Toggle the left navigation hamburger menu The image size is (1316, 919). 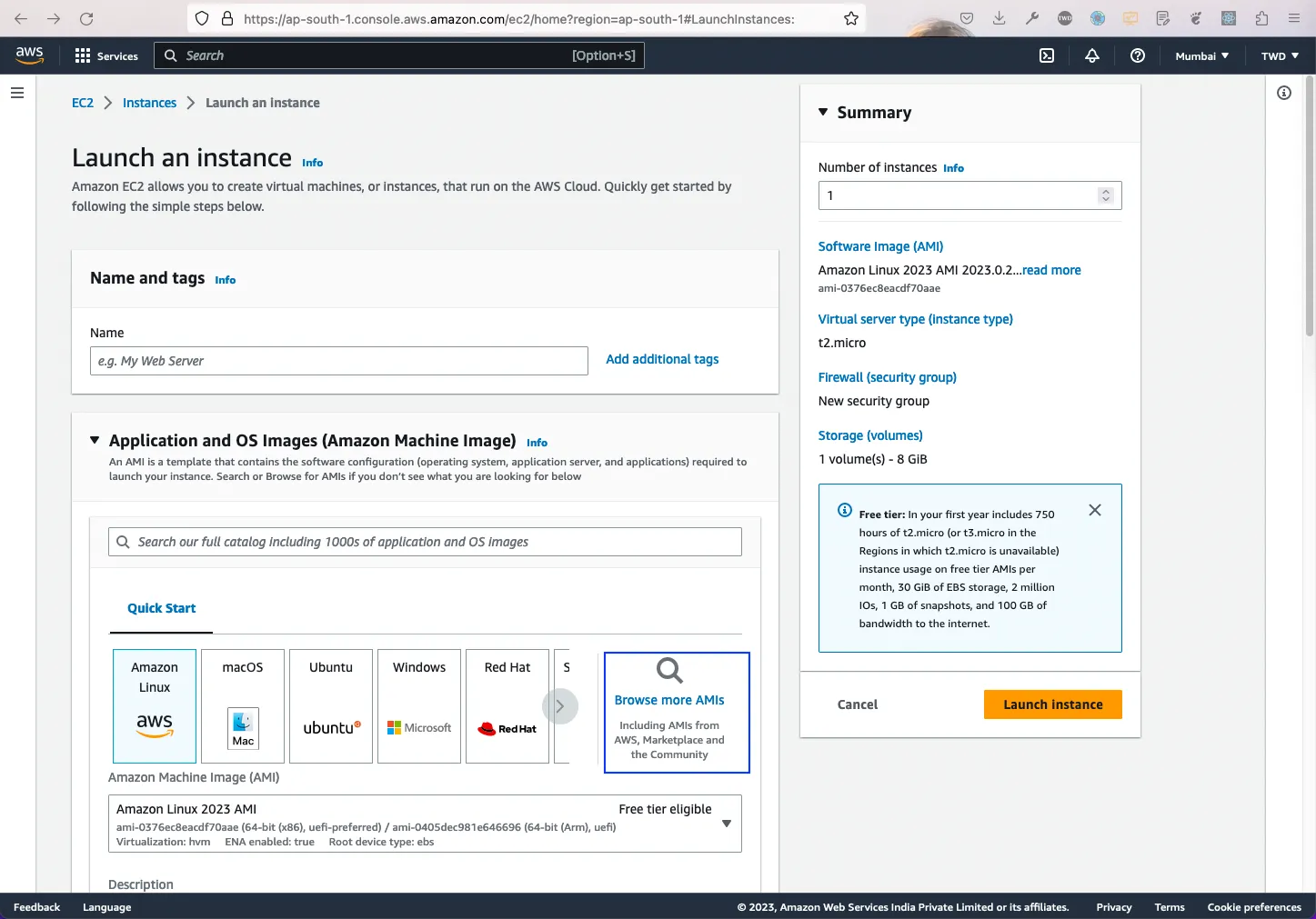pos(17,93)
